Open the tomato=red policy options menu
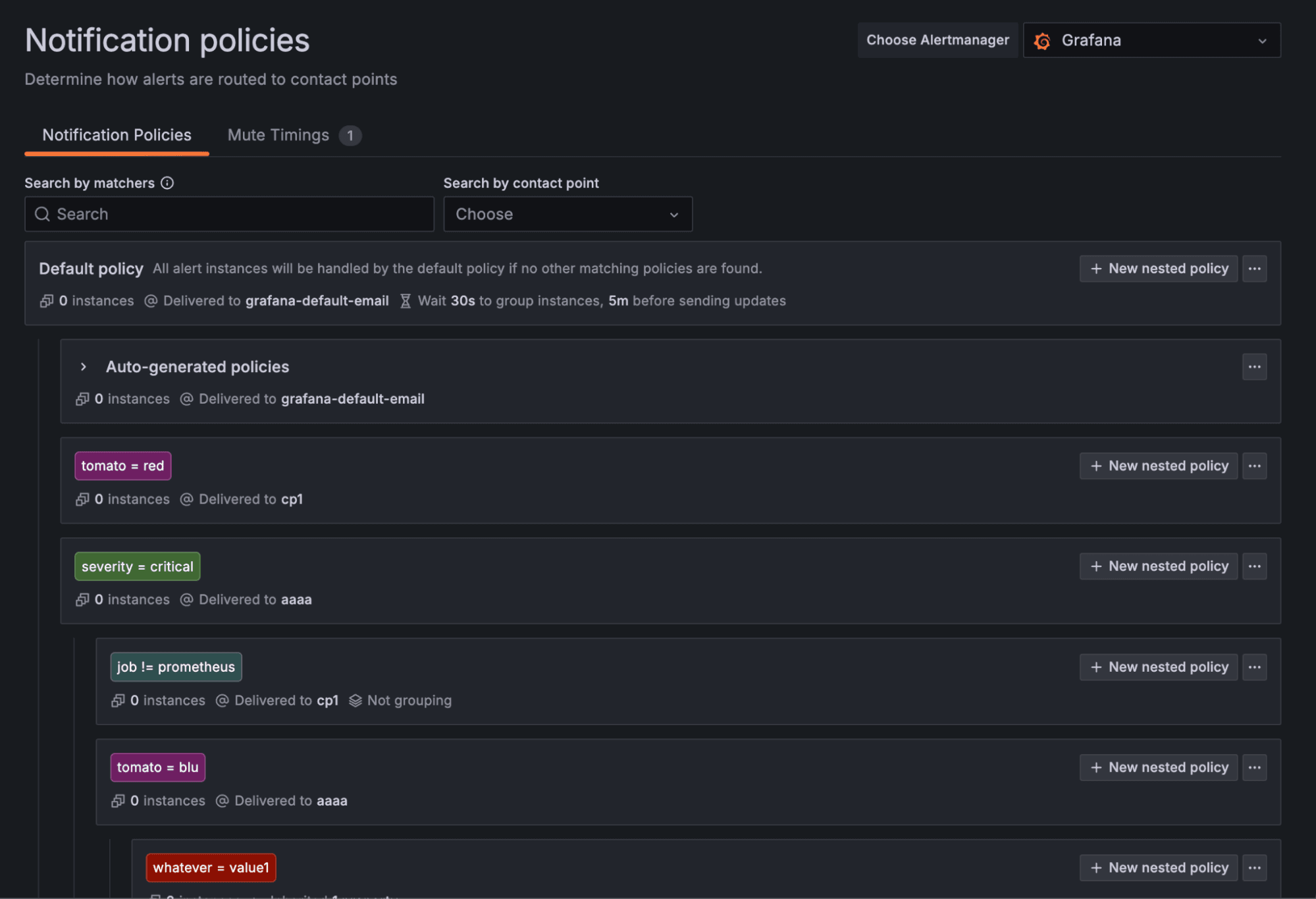 click(1254, 466)
